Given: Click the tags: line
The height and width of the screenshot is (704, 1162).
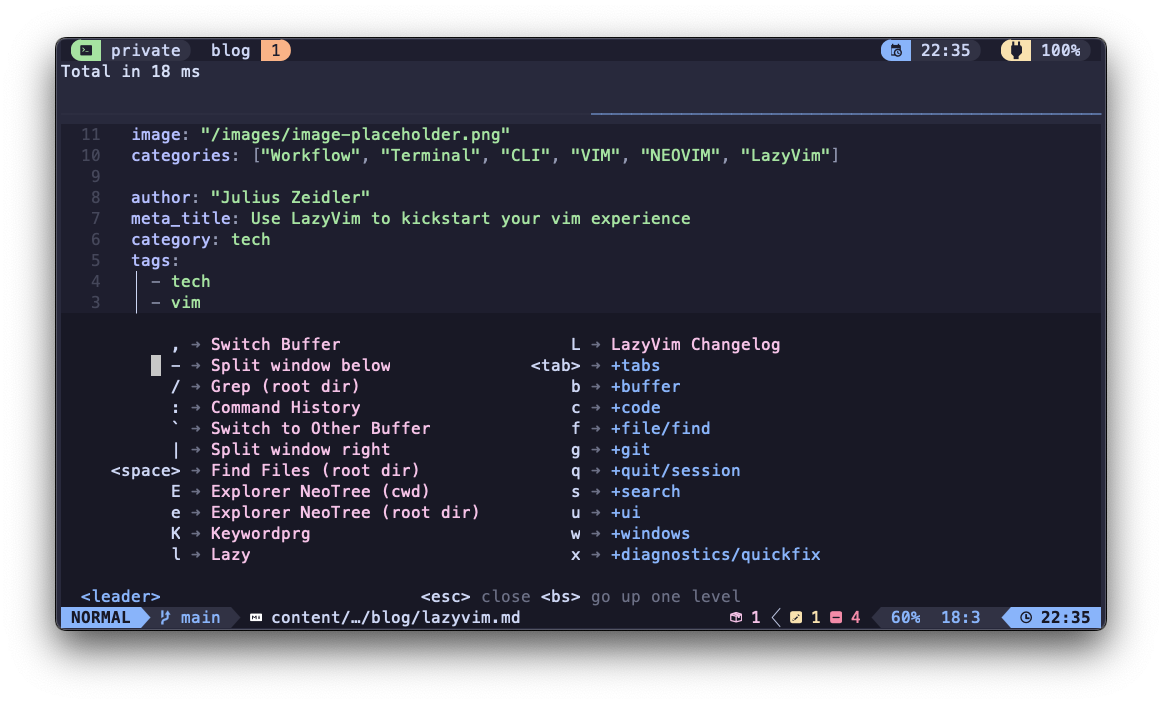Looking at the screenshot, I should click(x=156, y=260).
